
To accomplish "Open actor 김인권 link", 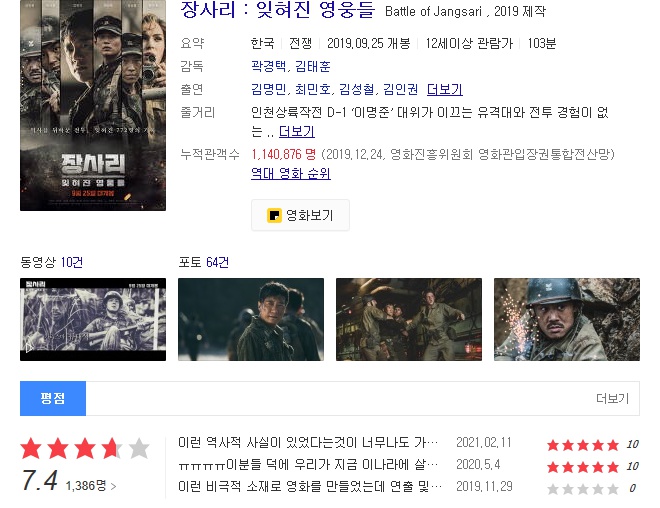I will click(x=401, y=89).
